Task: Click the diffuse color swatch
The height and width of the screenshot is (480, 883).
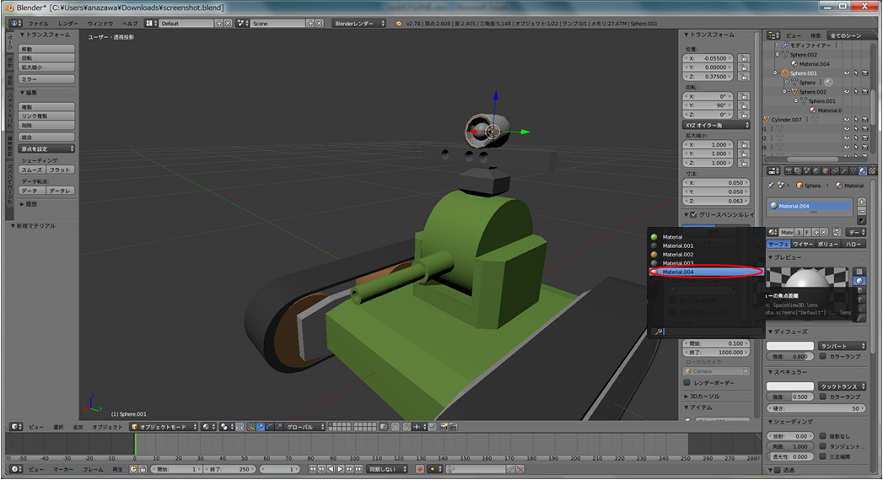Action: pyautogui.click(x=790, y=346)
